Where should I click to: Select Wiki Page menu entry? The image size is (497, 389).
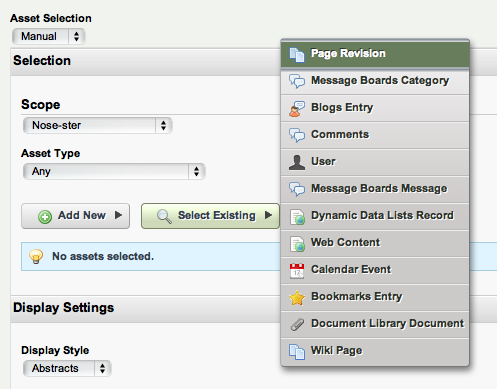tap(375, 351)
